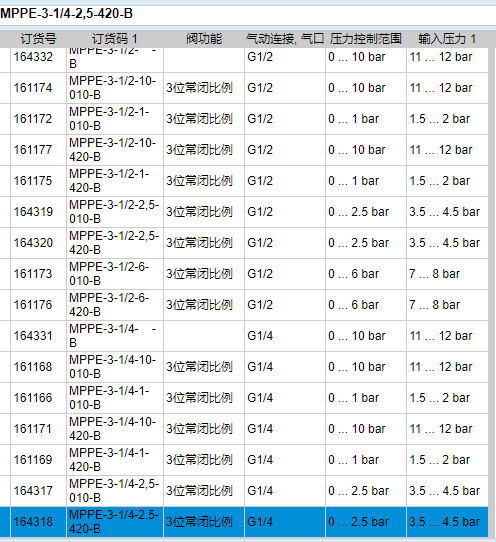Viewport: 496px width, 542px height.
Task: Click the 压力控制范围 column header
Action: click(x=366, y=39)
